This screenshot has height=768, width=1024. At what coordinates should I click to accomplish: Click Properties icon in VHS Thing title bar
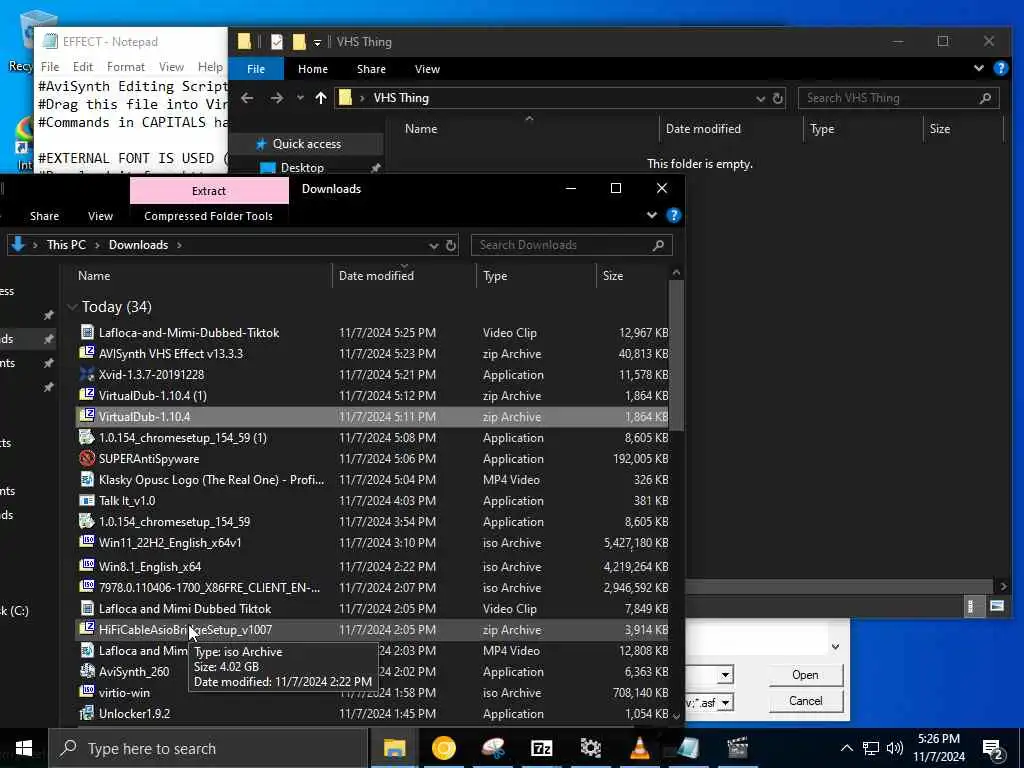[x=277, y=42]
